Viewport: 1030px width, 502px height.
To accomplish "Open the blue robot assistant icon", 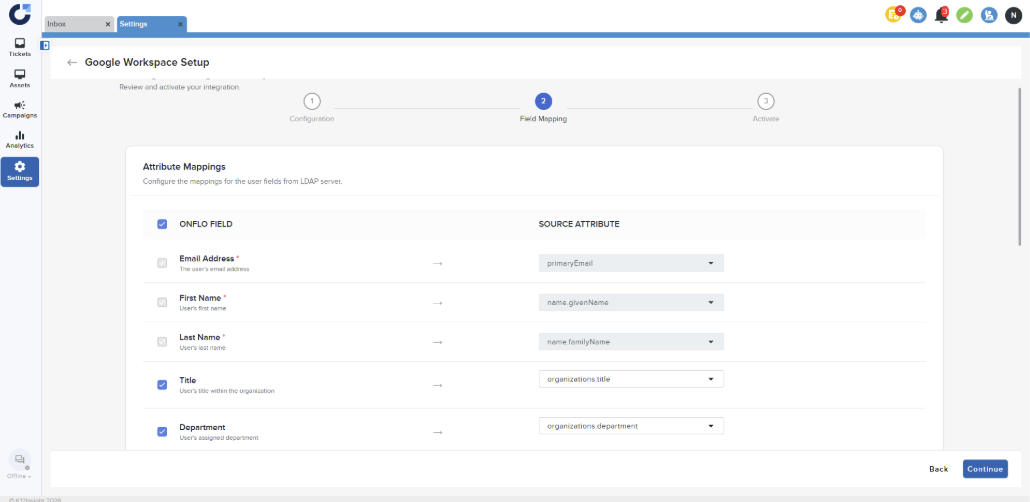I will coord(918,15).
